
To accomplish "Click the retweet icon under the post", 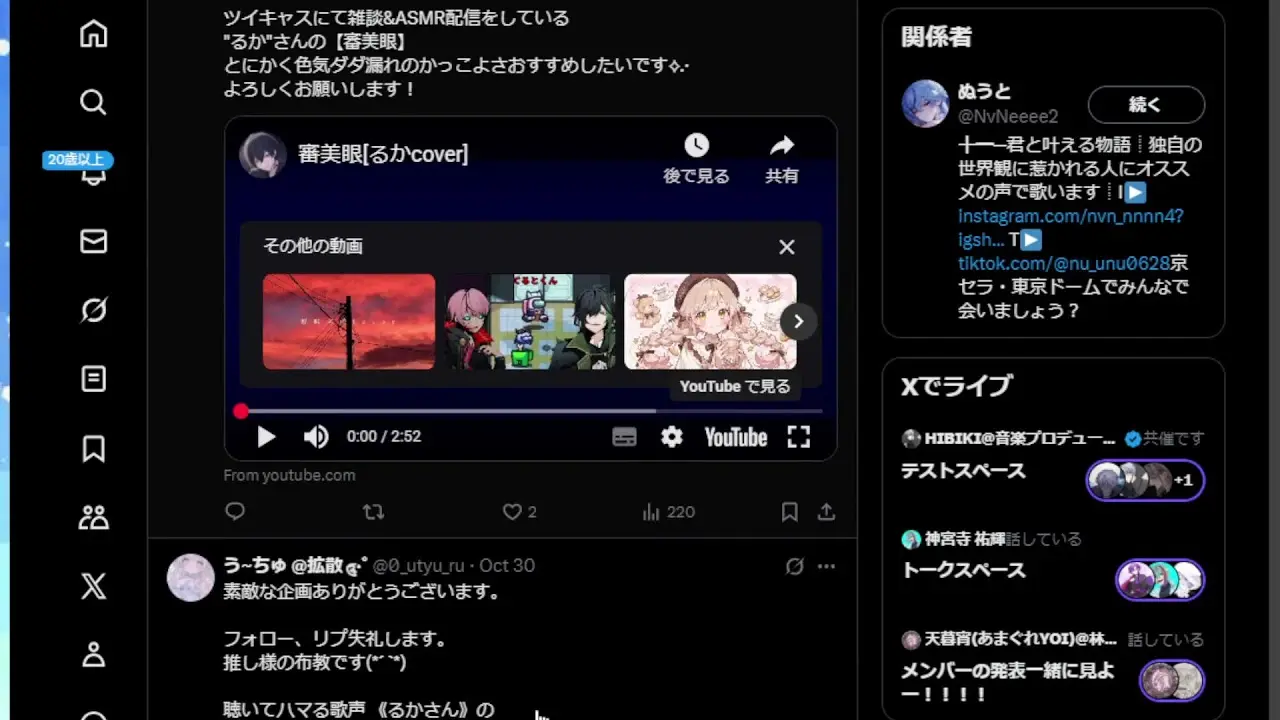I will (x=373, y=512).
